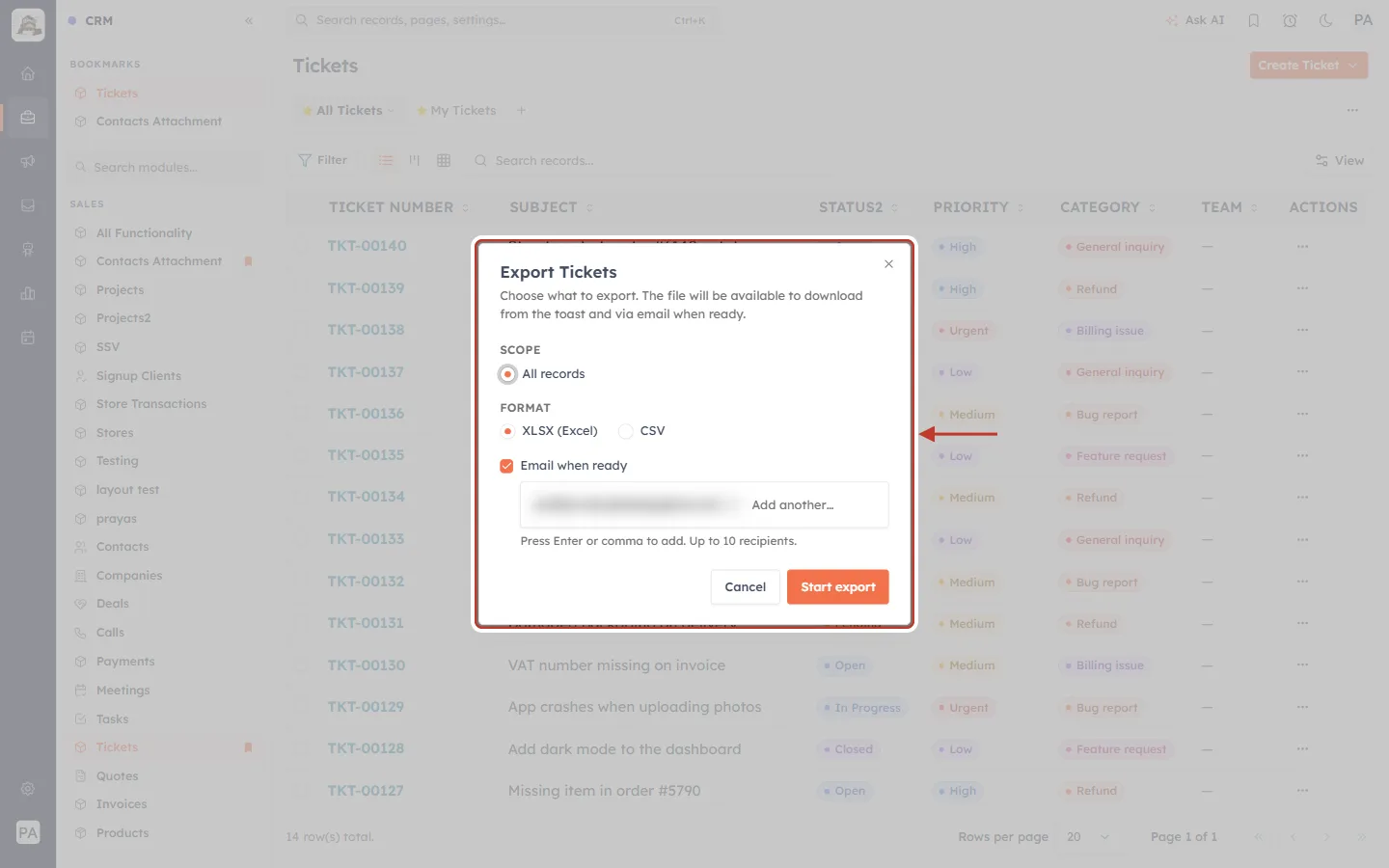Switch to kanban view layout
The height and width of the screenshot is (868, 1389).
(415, 160)
